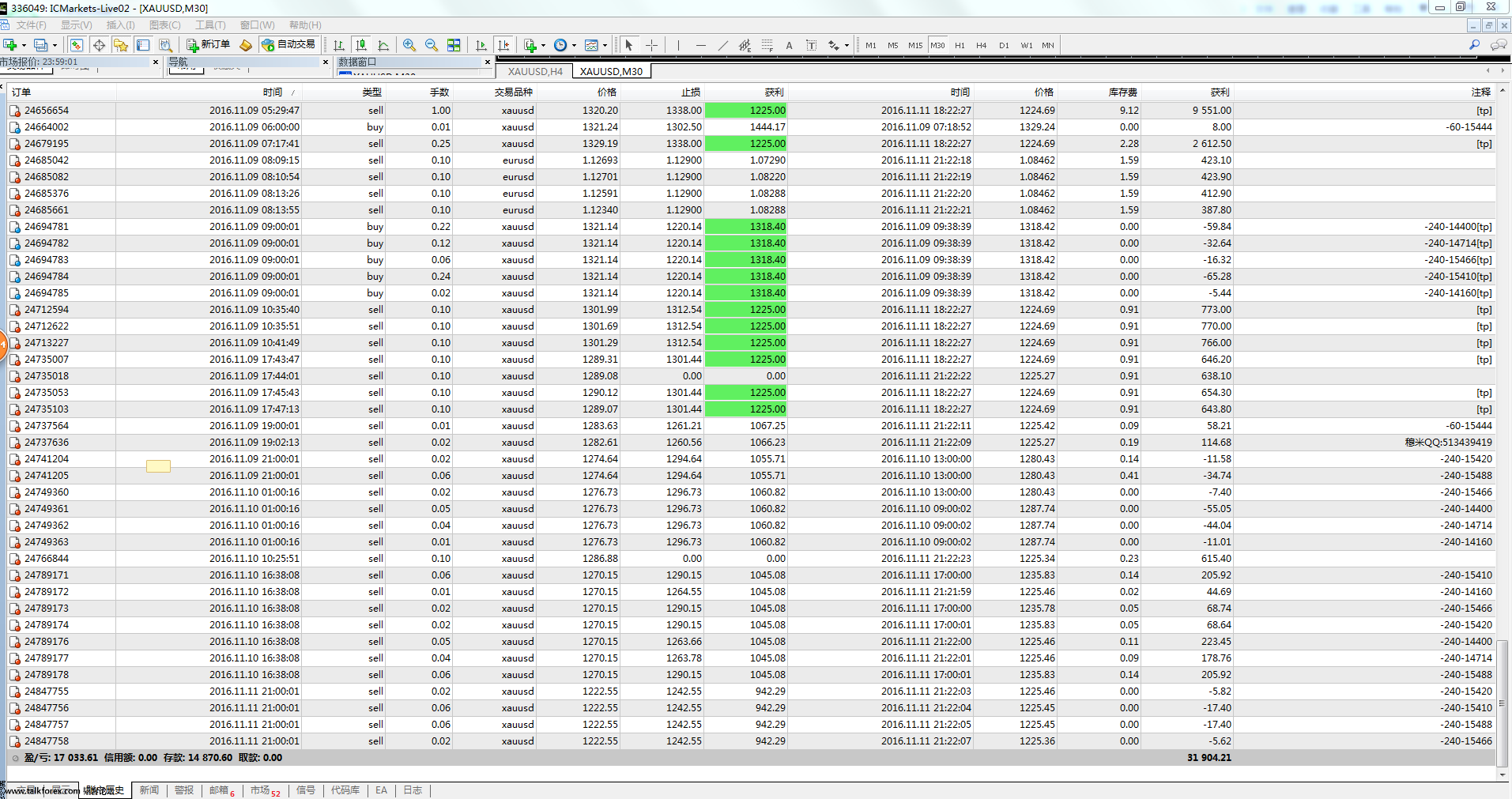Open the search magnifier icon
This screenshot has height=799, width=1512.
tap(1474, 45)
